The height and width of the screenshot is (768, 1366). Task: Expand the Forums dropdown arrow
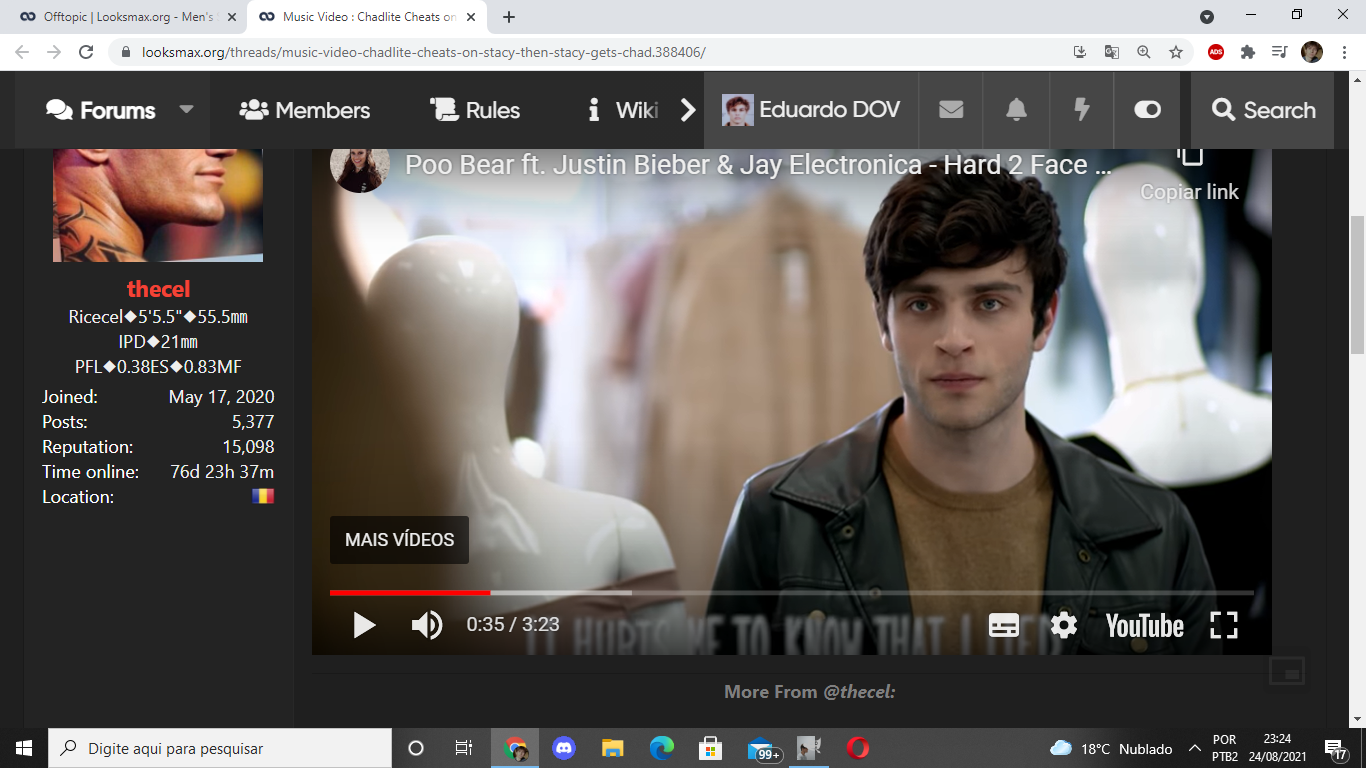186,109
